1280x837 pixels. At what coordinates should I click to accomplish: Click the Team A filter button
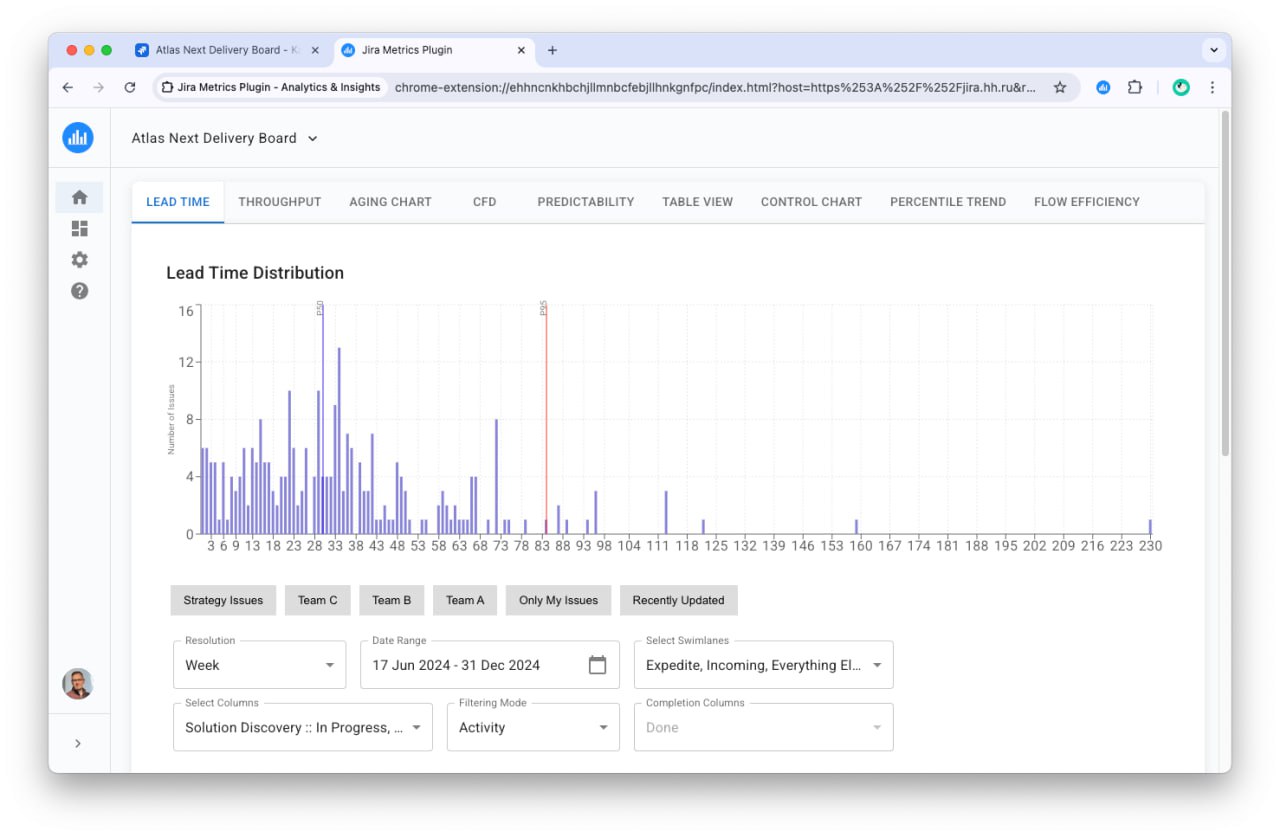pyautogui.click(x=465, y=600)
